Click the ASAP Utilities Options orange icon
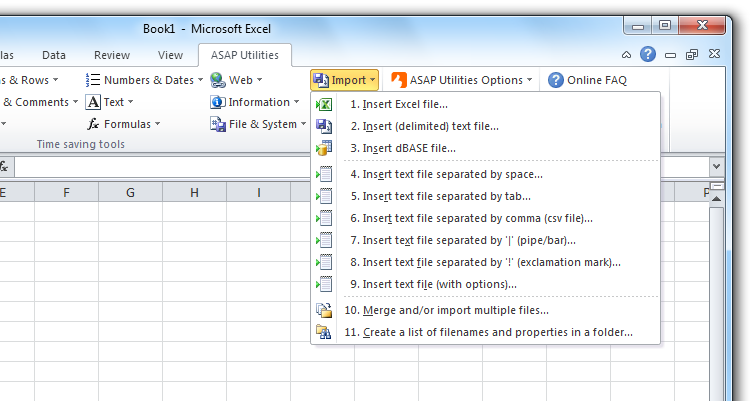The height and width of the screenshot is (401, 750). (399, 80)
